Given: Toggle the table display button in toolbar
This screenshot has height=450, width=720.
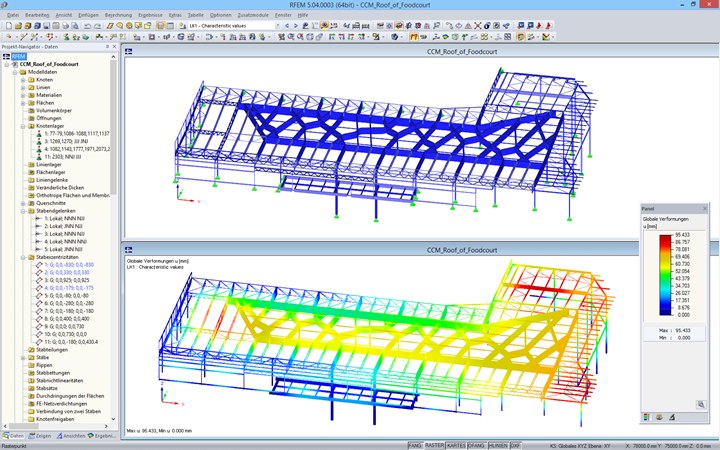Looking at the screenshot, I should (x=170, y=26).
